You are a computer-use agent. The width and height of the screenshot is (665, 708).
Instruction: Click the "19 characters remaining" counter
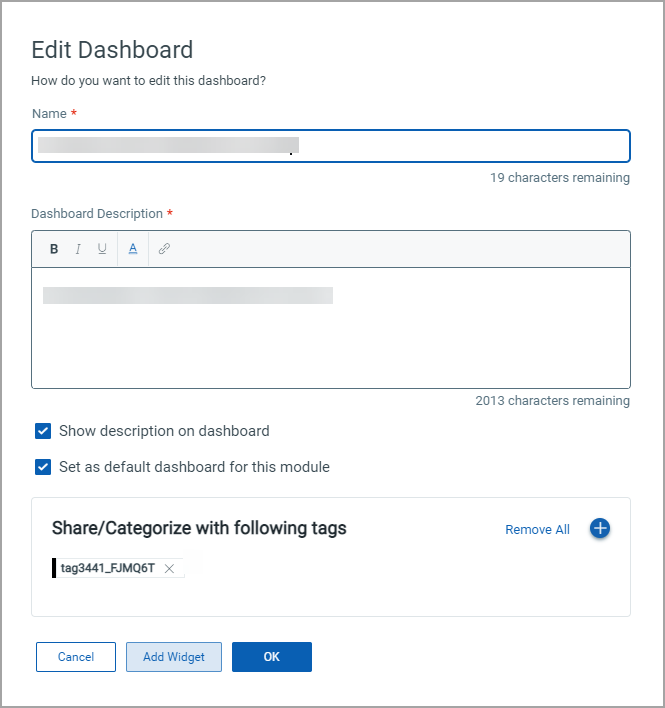[x=560, y=178]
